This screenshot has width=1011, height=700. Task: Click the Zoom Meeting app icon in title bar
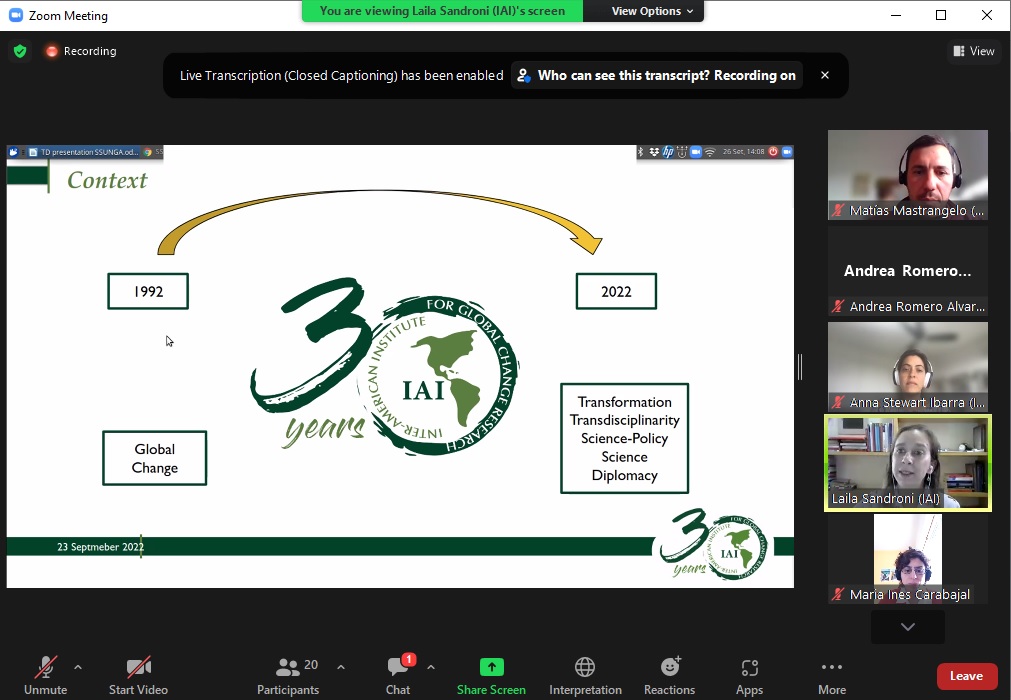(x=15, y=15)
